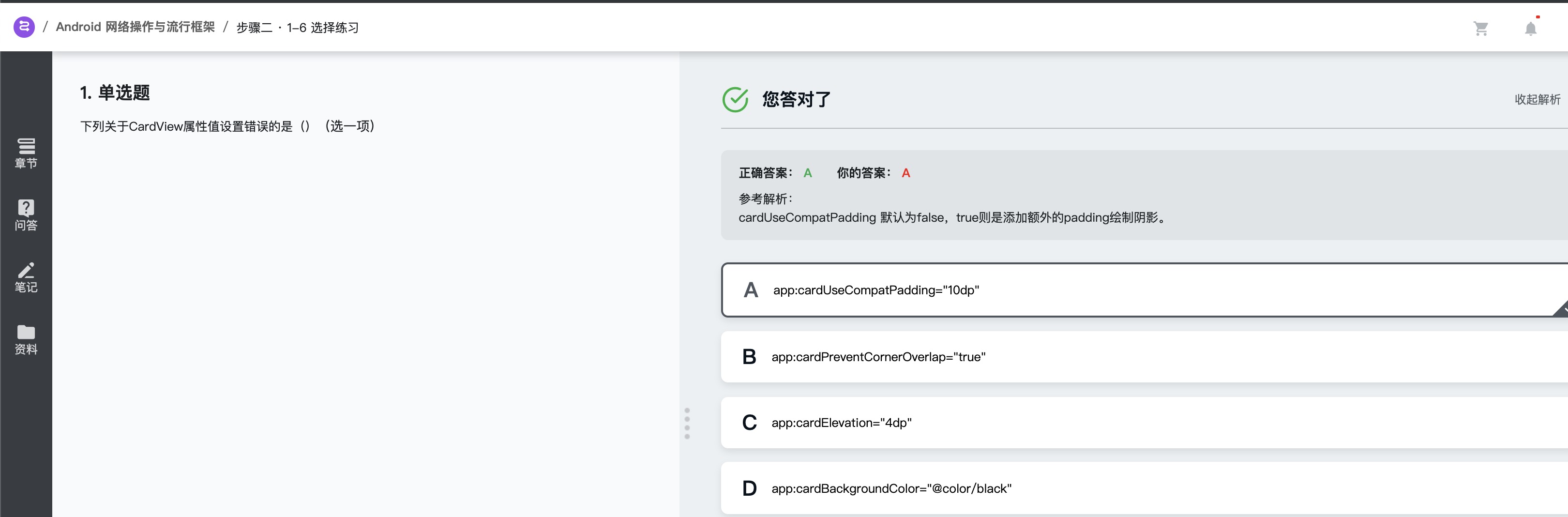Select option A cardUseCompatPadding="10dp"
1568x517 pixels.
click(1145, 290)
